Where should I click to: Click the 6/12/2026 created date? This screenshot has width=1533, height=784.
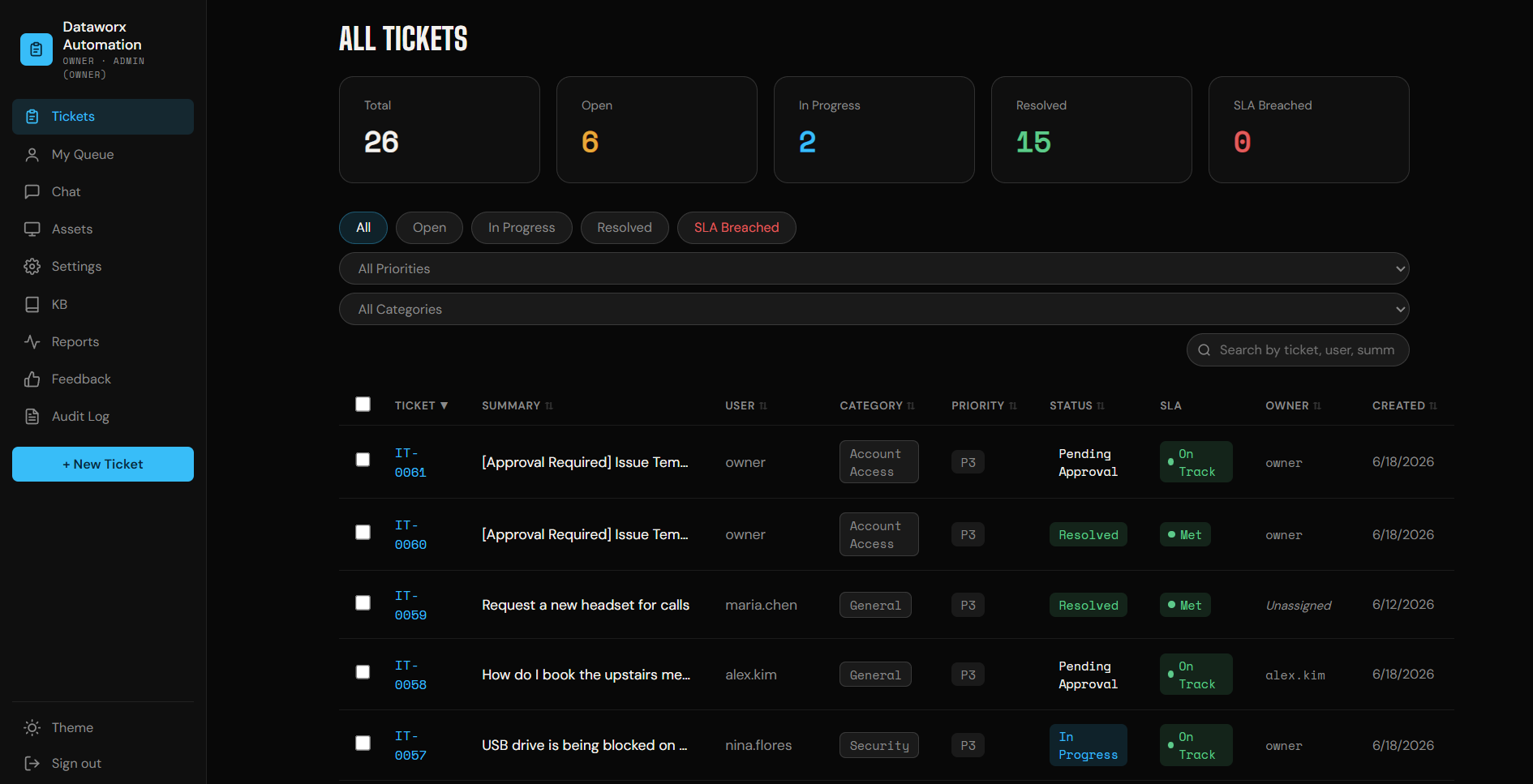click(x=1403, y=605)
